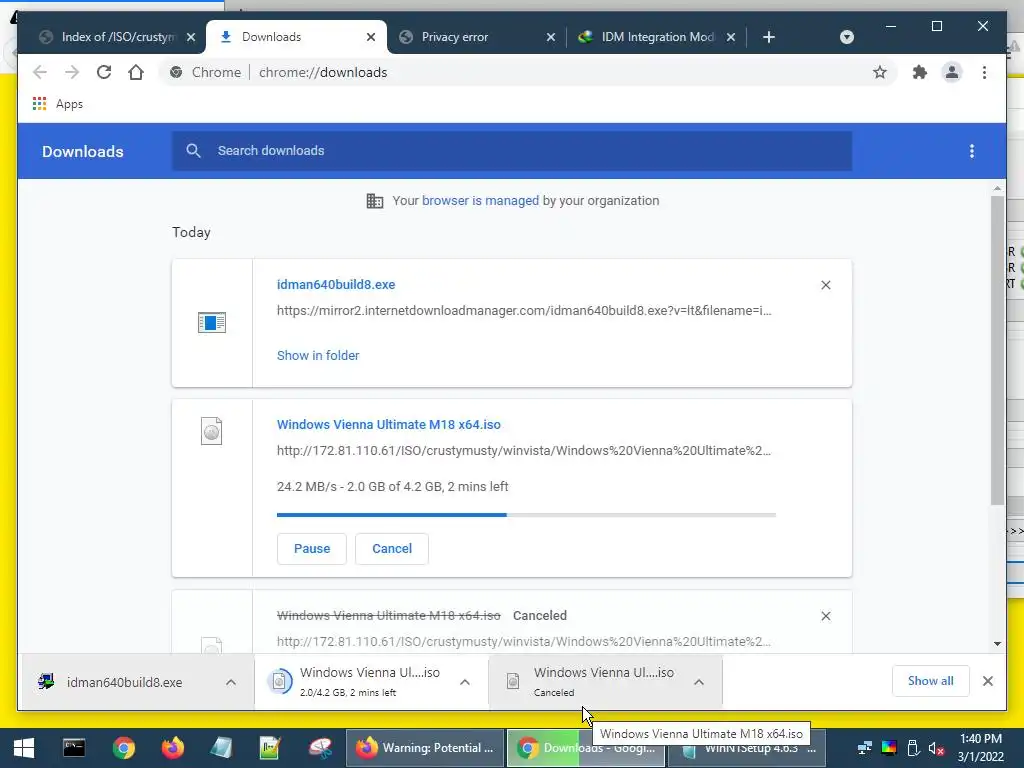1024x768 pixels.
Task: Click the canceled Windows Vienna shelf item
Action: [592, 682]
